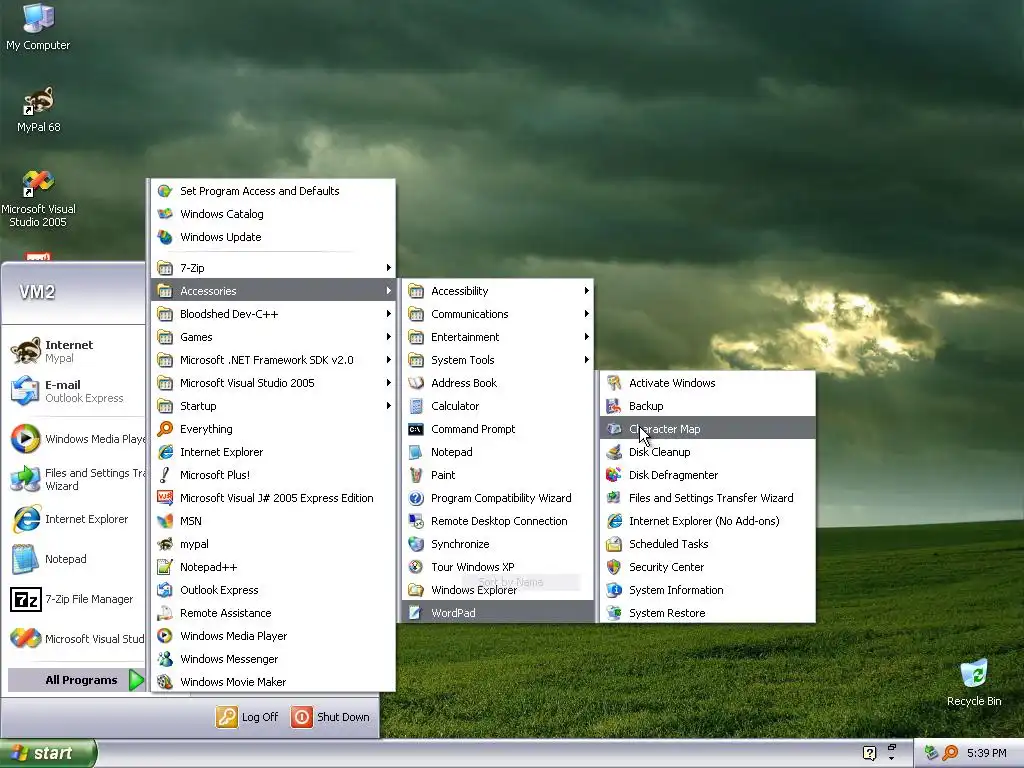Open Set Program Access and Defaults
This screenshot has height=768, width=1024.
[273, 191]
